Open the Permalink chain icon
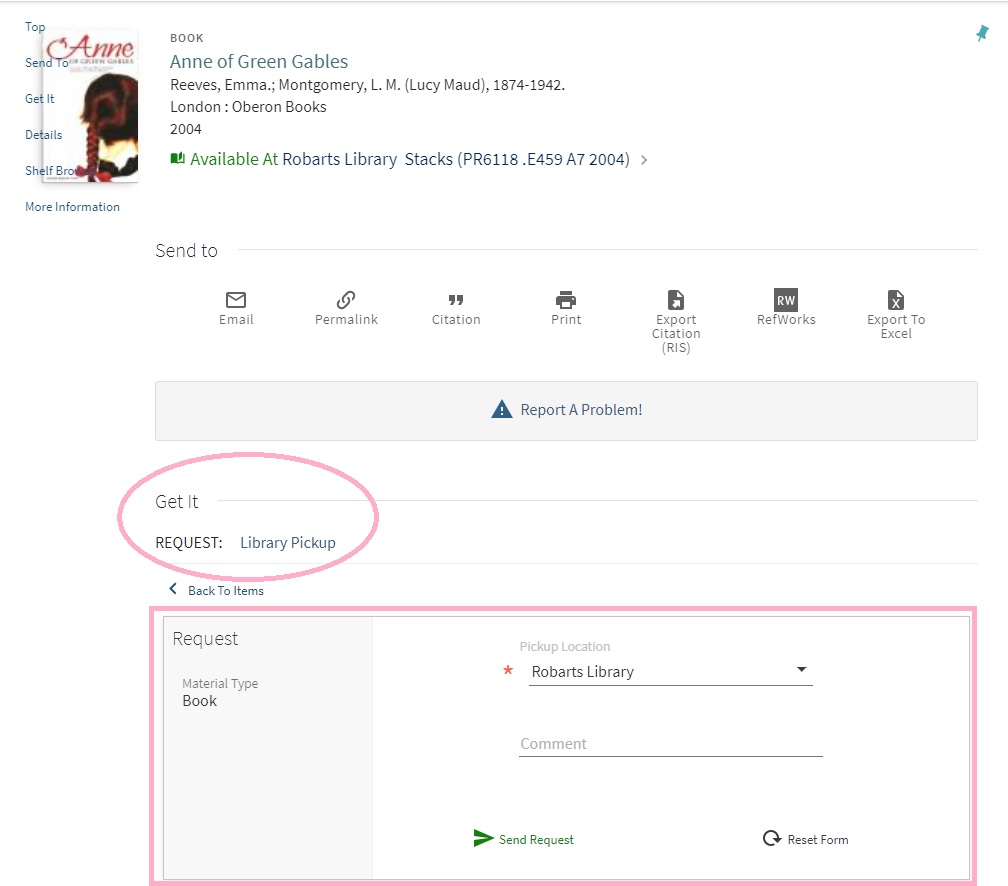 tap(346, 300)
